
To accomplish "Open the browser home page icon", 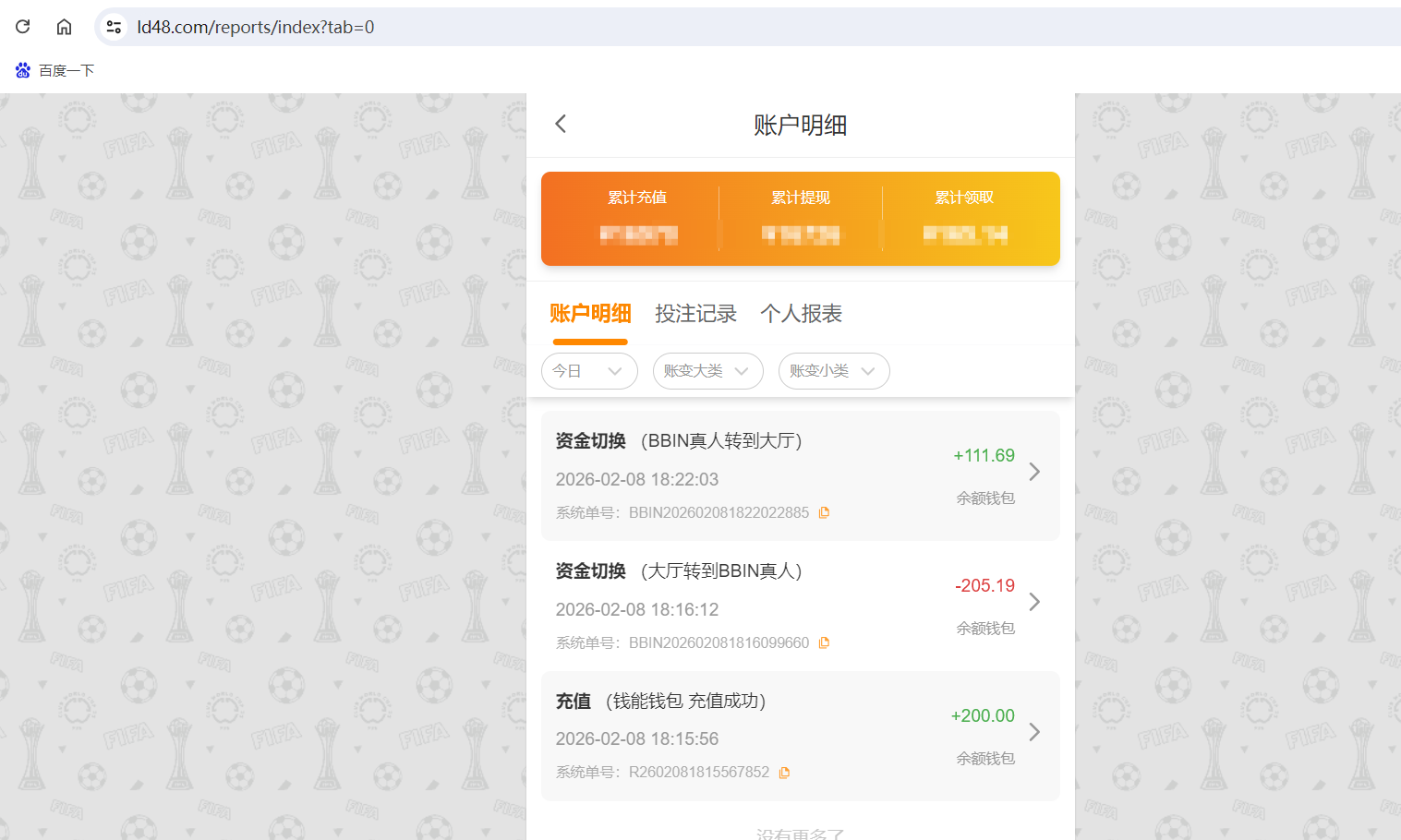I will point(63,26).
